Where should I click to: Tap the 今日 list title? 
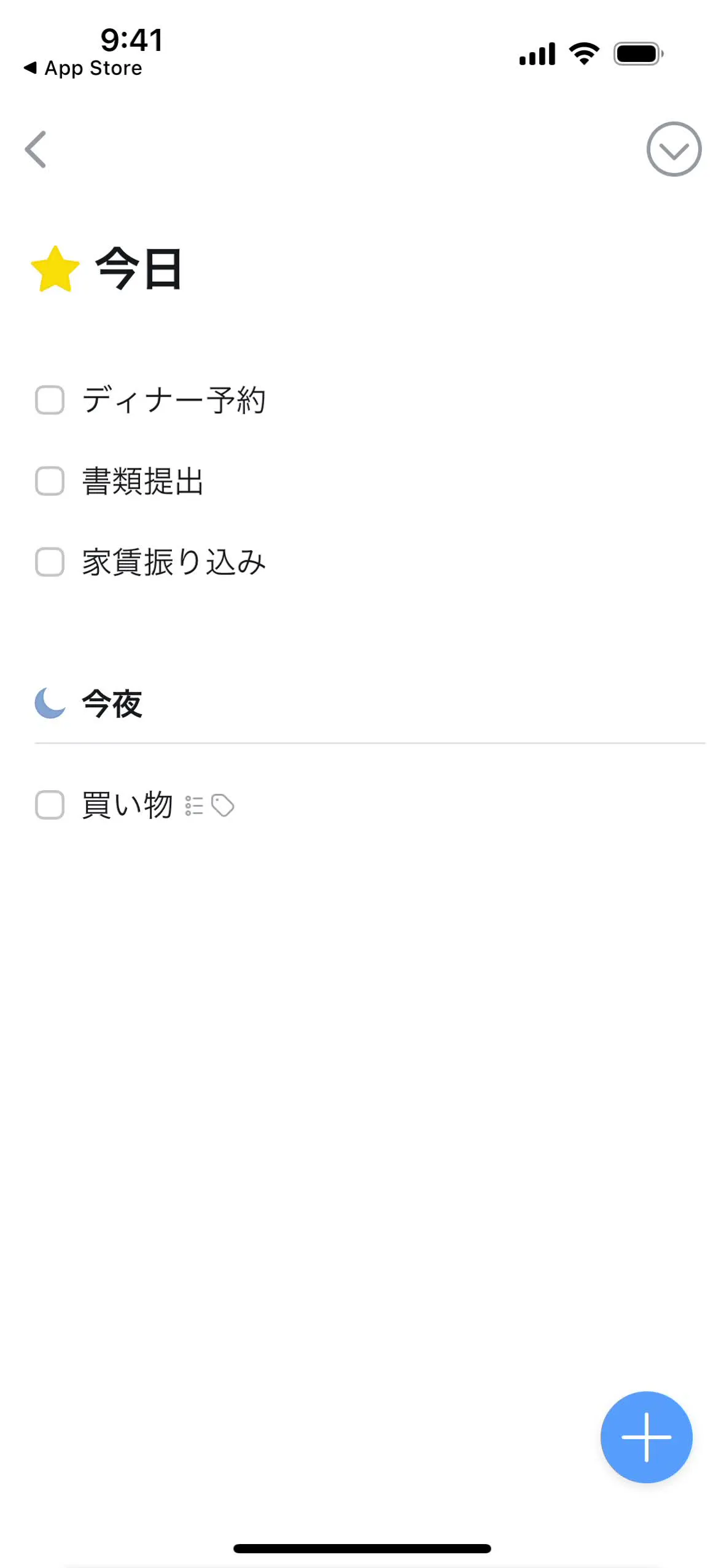(x=139, y=269)
